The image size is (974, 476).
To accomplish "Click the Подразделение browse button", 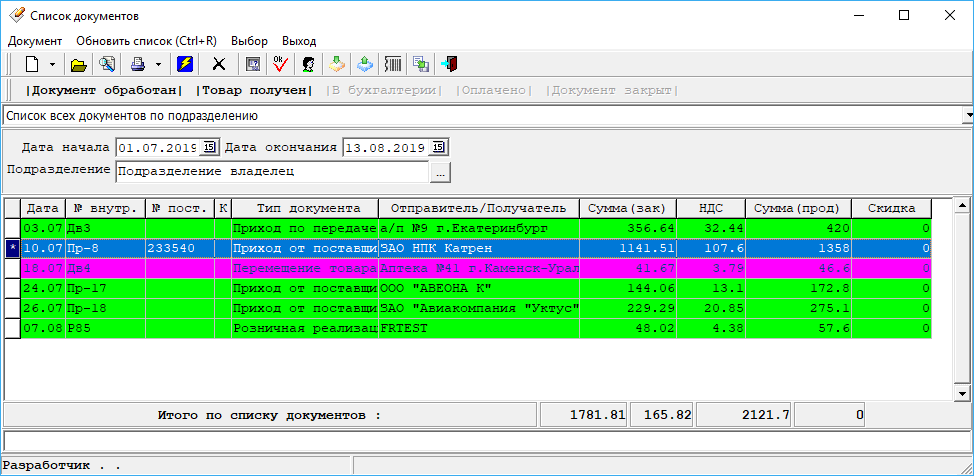I will (x=440, y=173).
